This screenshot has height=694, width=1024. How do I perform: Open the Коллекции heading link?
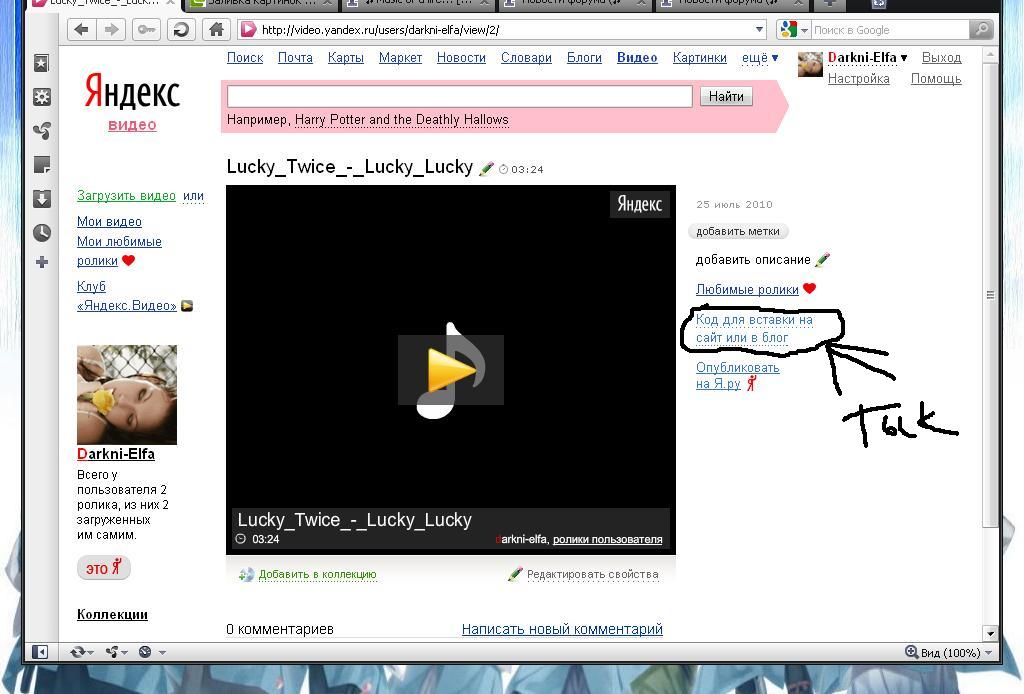coord(112,614)
